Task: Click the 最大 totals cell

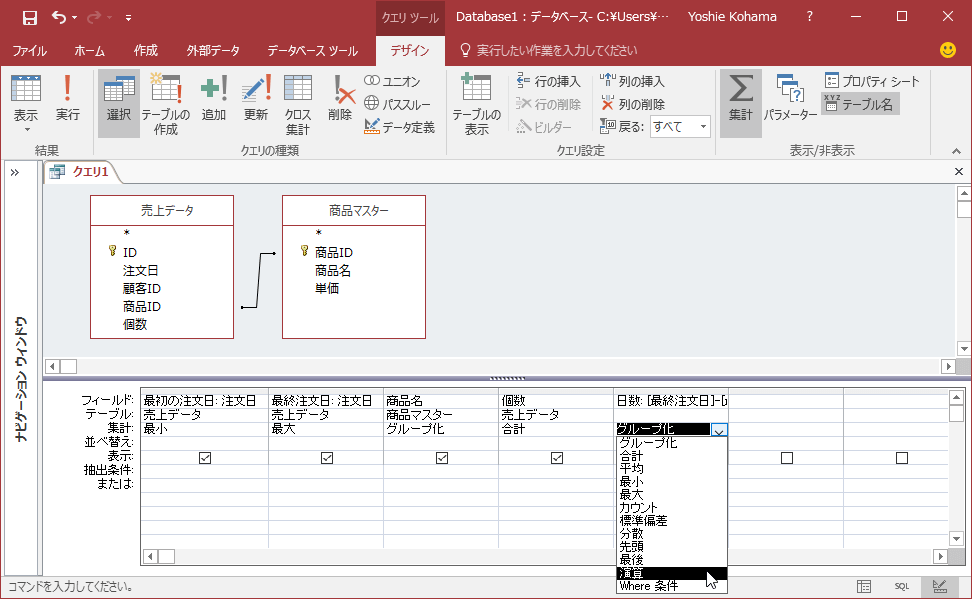Action: tap(326, 428)
